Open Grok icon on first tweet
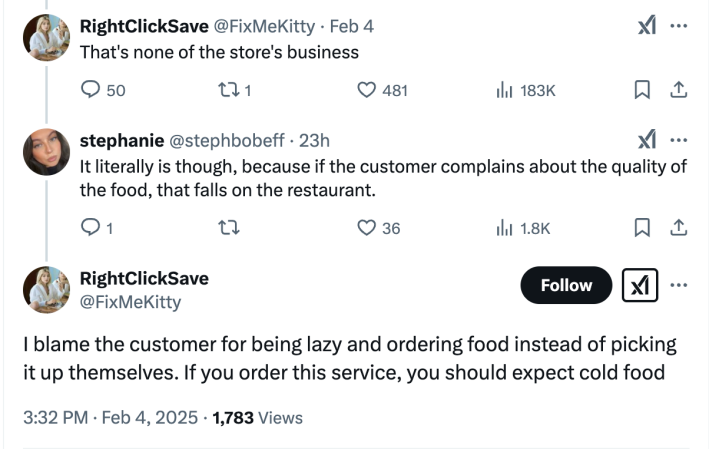 click(x=647, y=26)
